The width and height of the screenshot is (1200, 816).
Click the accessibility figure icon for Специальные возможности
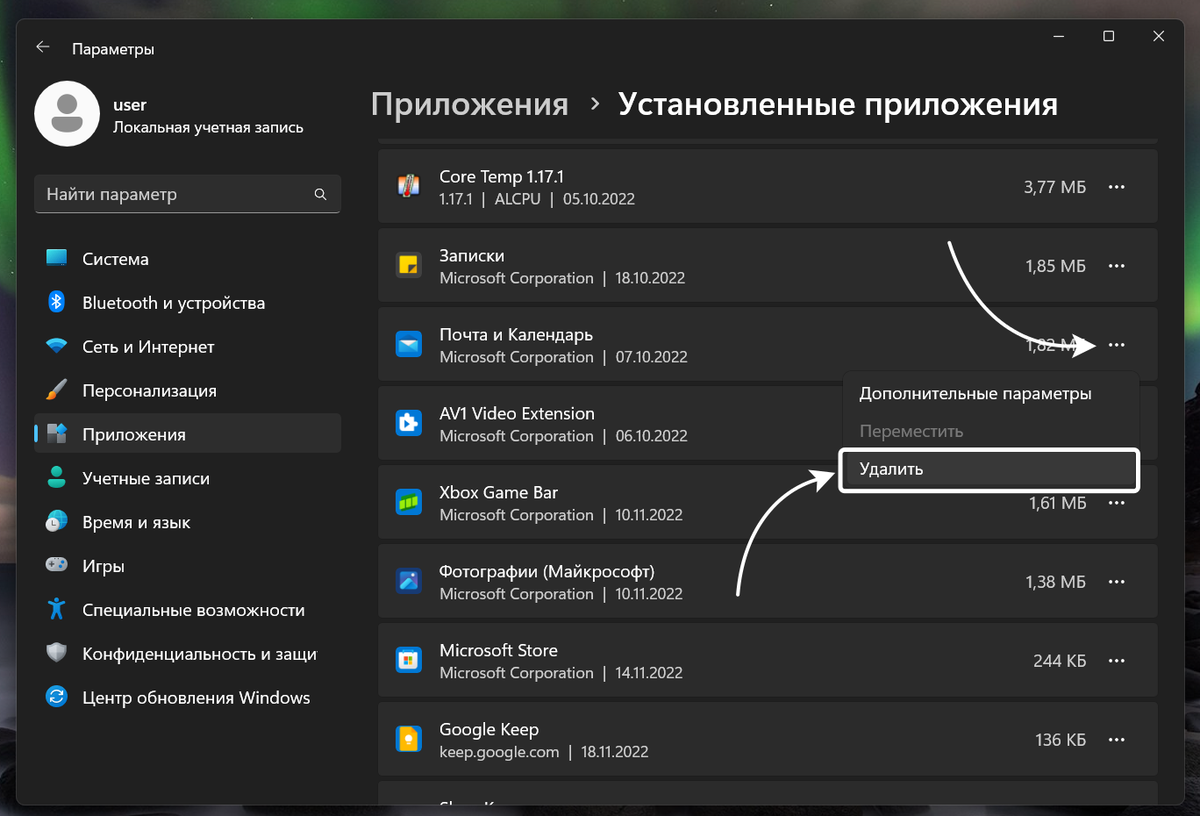tap(57, 610)
